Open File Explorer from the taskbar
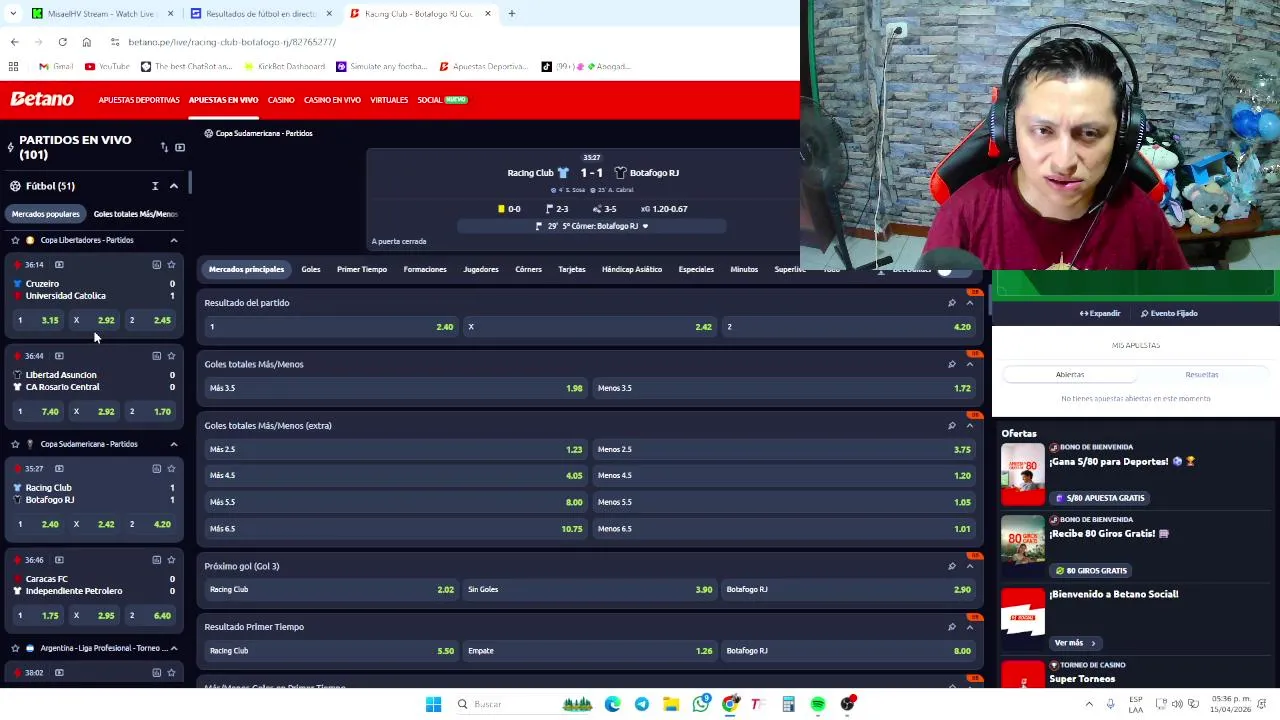 671,704
